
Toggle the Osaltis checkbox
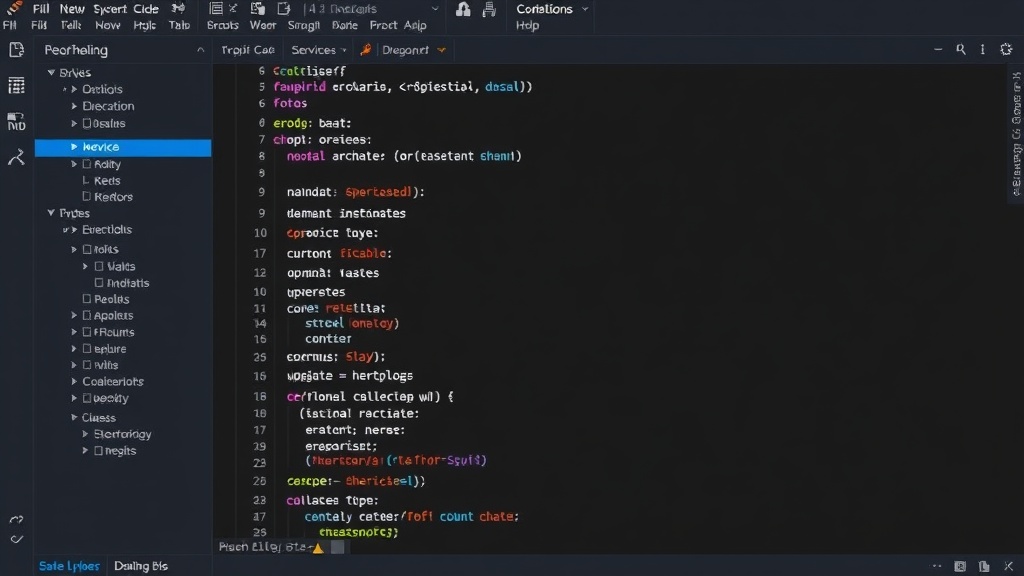pos(87,123)
